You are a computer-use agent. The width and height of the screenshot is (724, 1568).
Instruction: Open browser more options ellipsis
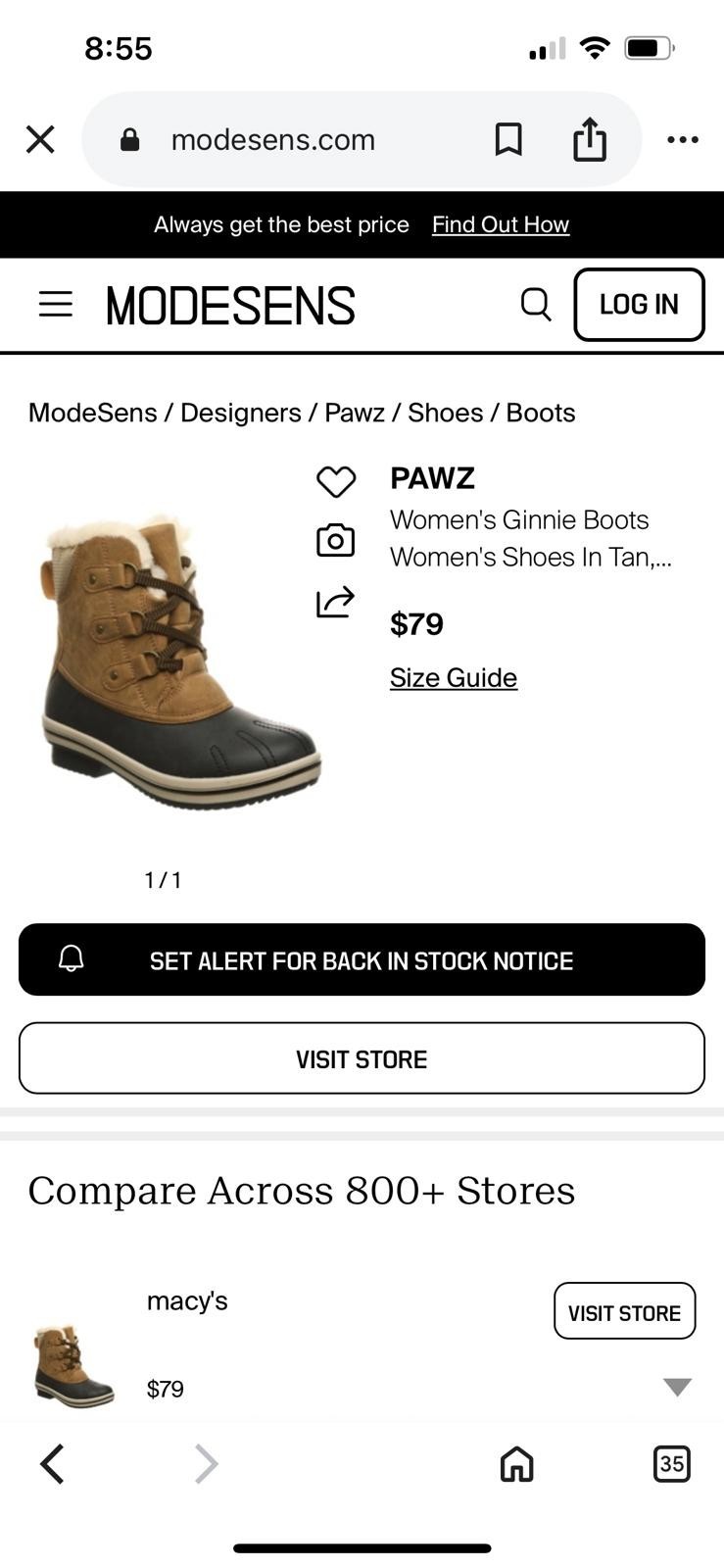(682, 139)
